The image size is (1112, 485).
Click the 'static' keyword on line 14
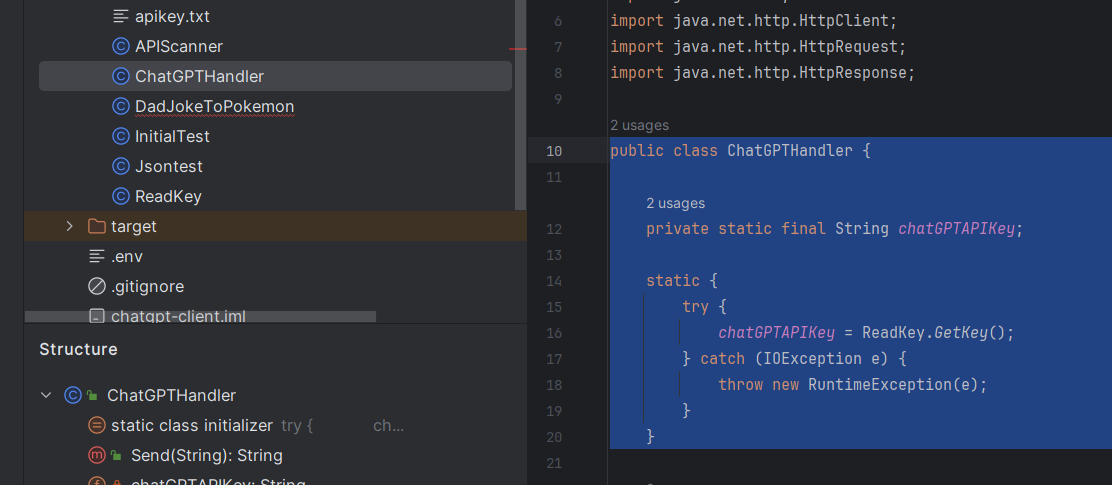point(673,281)
